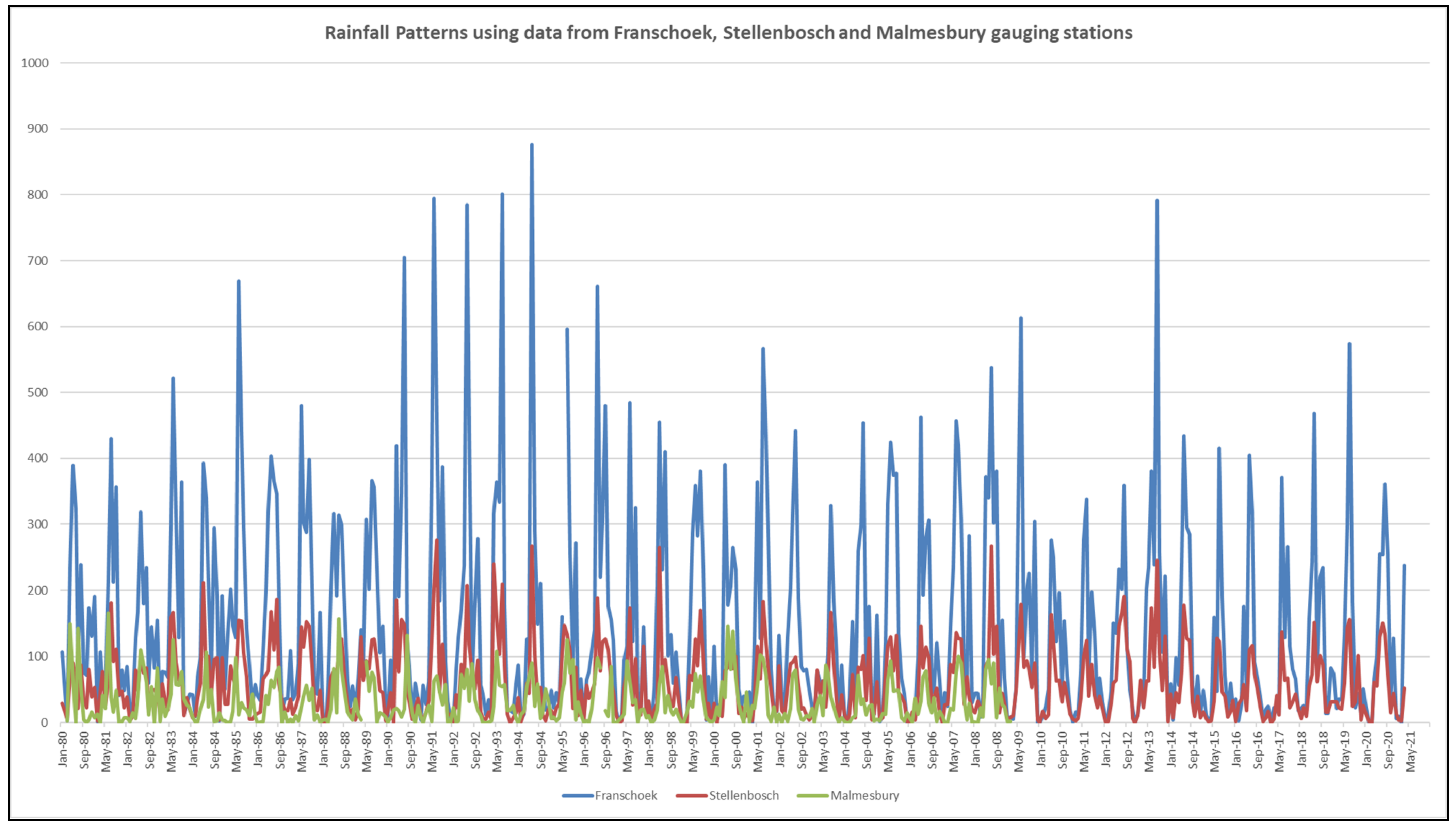The height and width of the screenshot is (827, 1456).
Task: Click the 500 y-axis label
Action: pyautogui.click(x=38, y=392)
